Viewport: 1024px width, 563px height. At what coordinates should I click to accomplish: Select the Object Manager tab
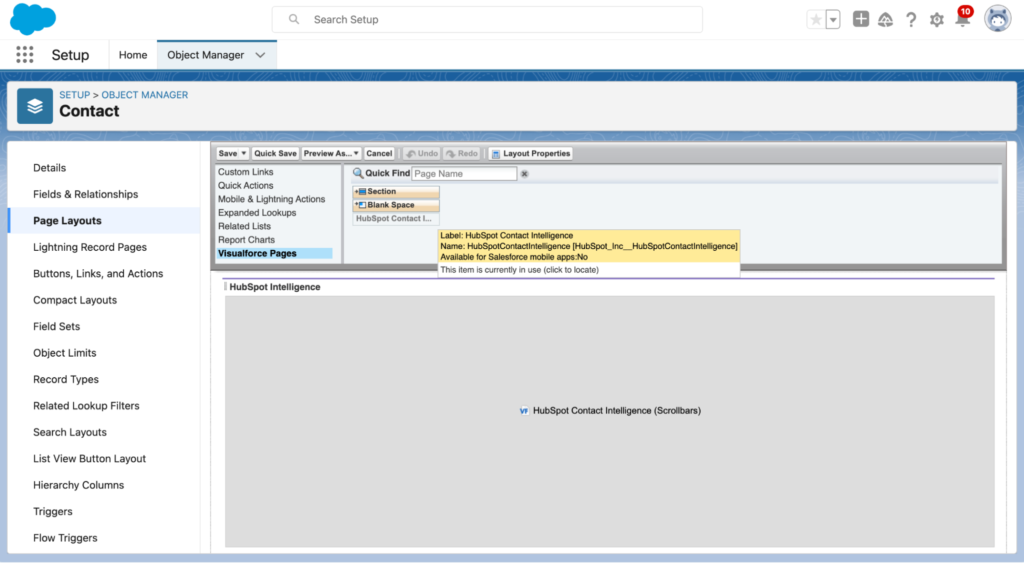pos(206,55)
